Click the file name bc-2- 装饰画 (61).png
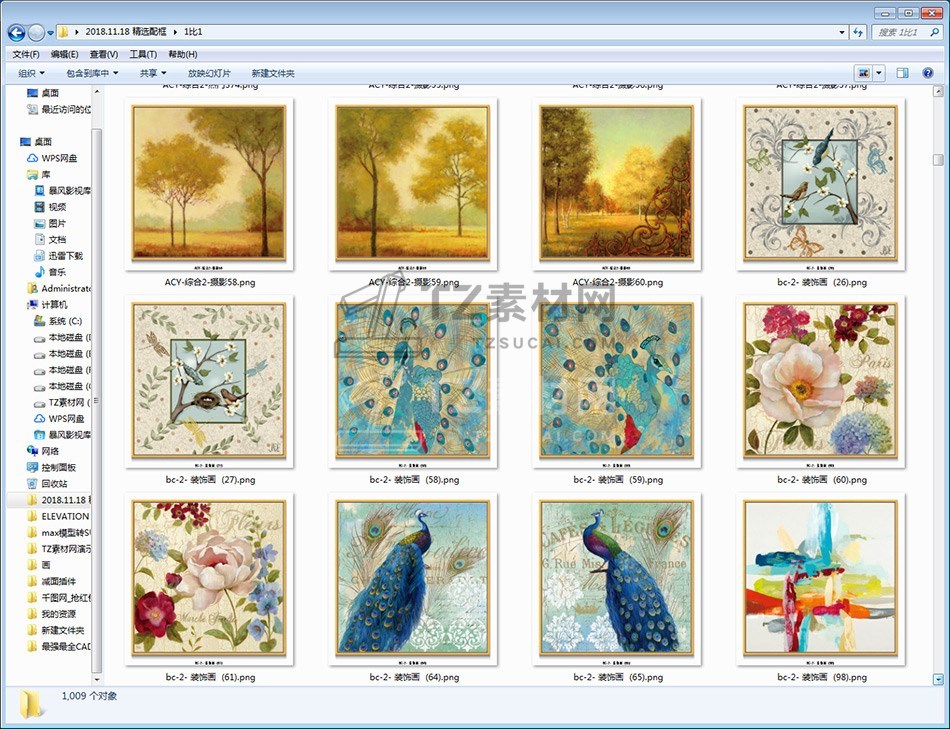The image size is (950, 729). 210,677
